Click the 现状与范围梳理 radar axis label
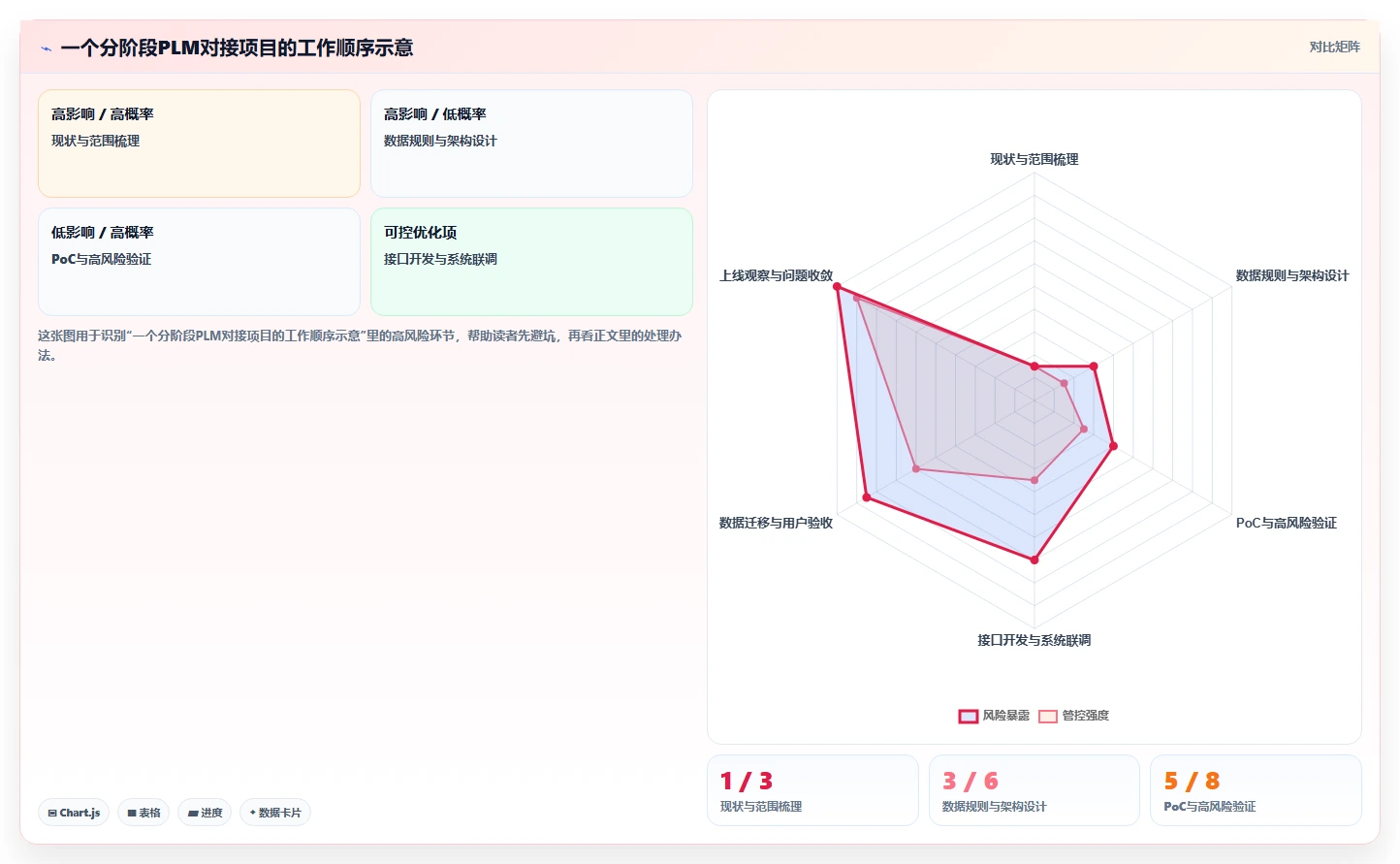 pos(1034,159)
